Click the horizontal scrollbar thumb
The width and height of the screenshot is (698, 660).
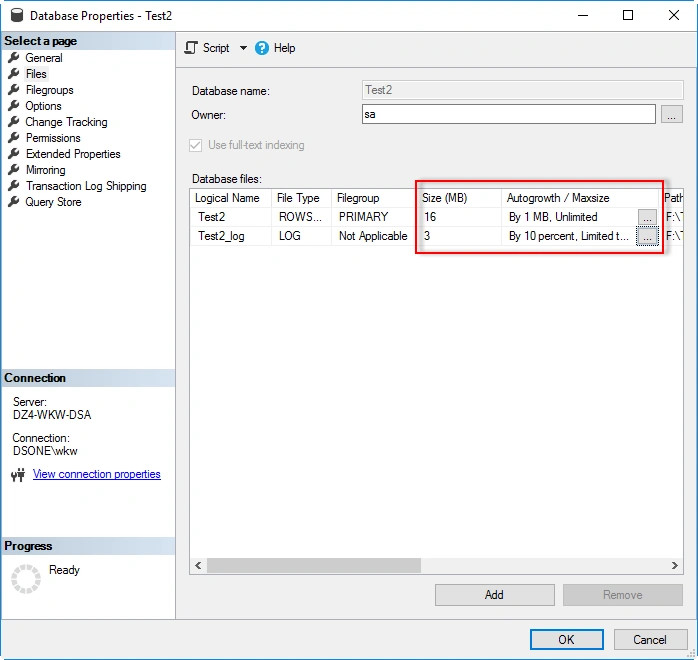click(314, 565)
